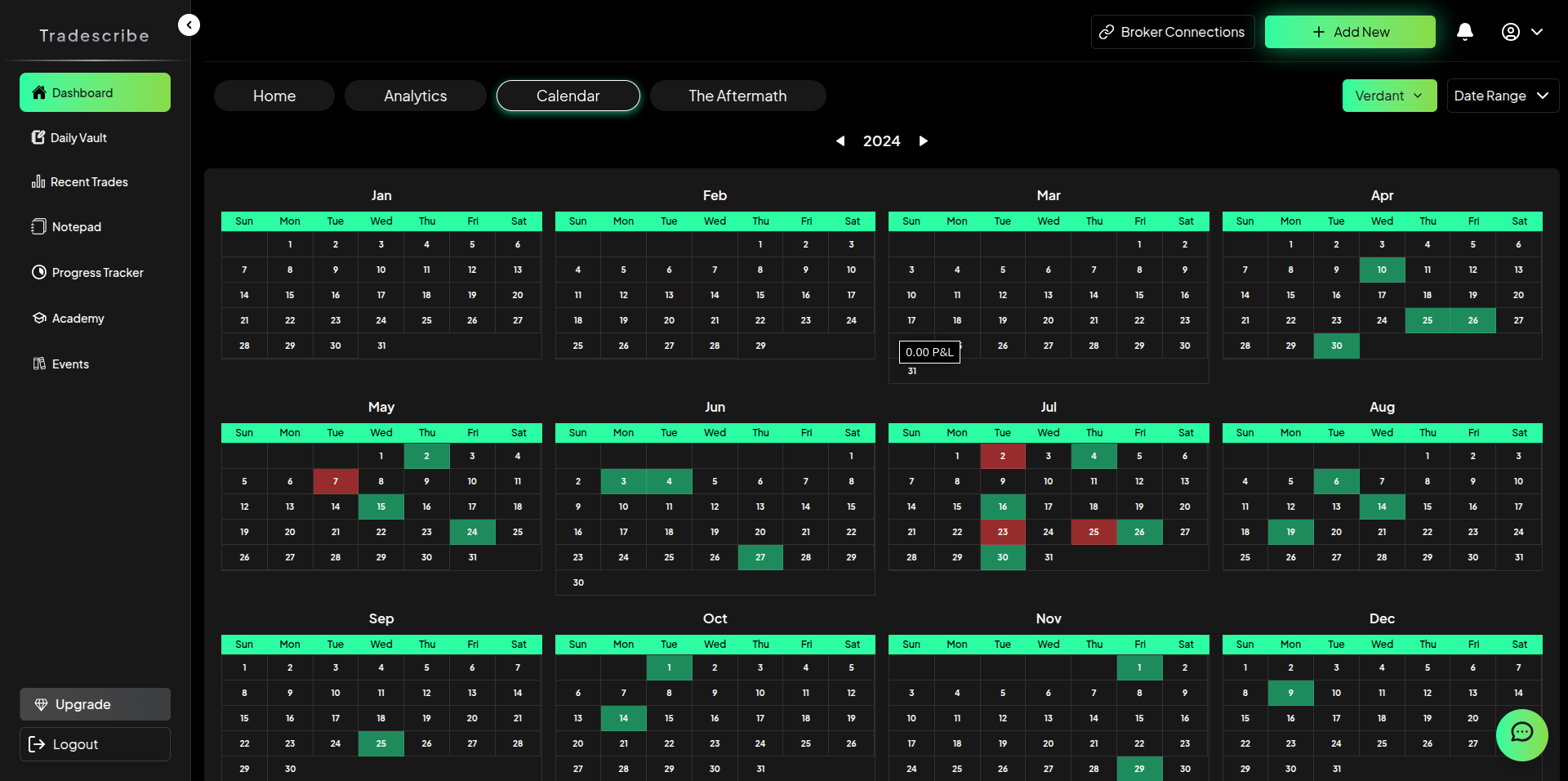Select green December 9 calendar day

[1290, 693]
